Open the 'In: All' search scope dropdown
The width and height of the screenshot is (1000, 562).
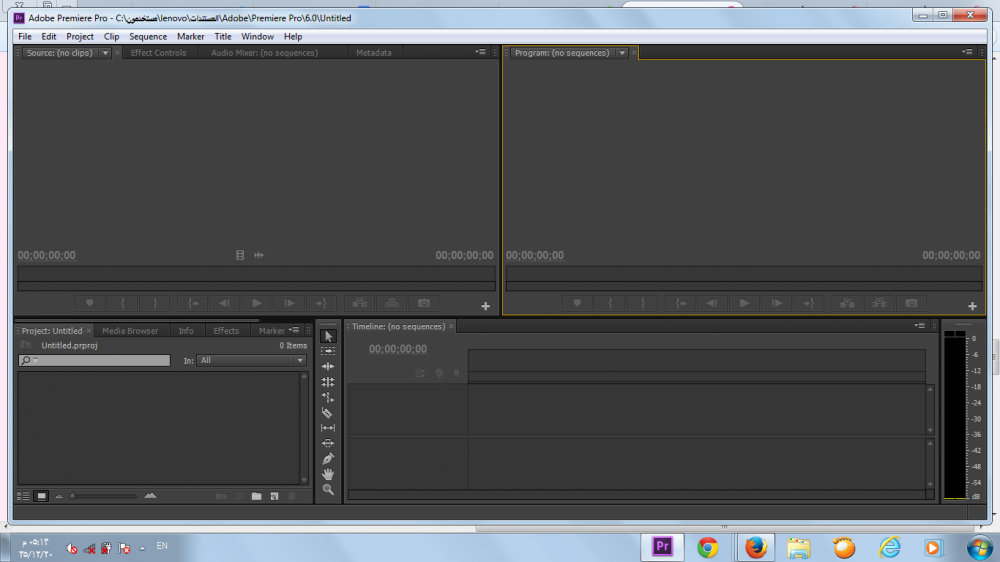pos(252,360)
